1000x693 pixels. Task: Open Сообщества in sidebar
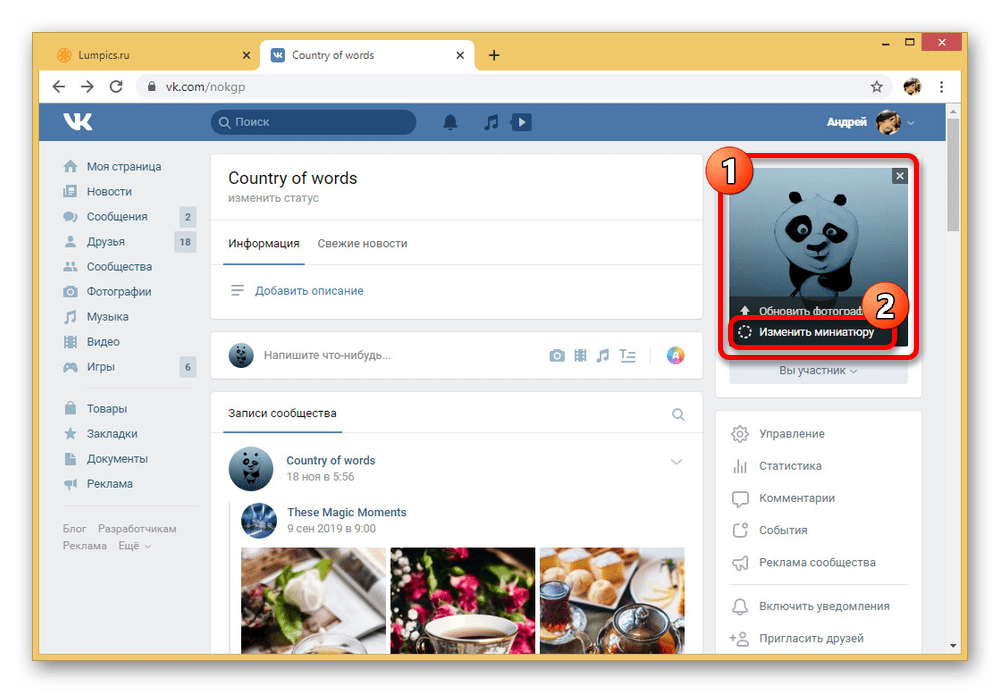[119, 266]
